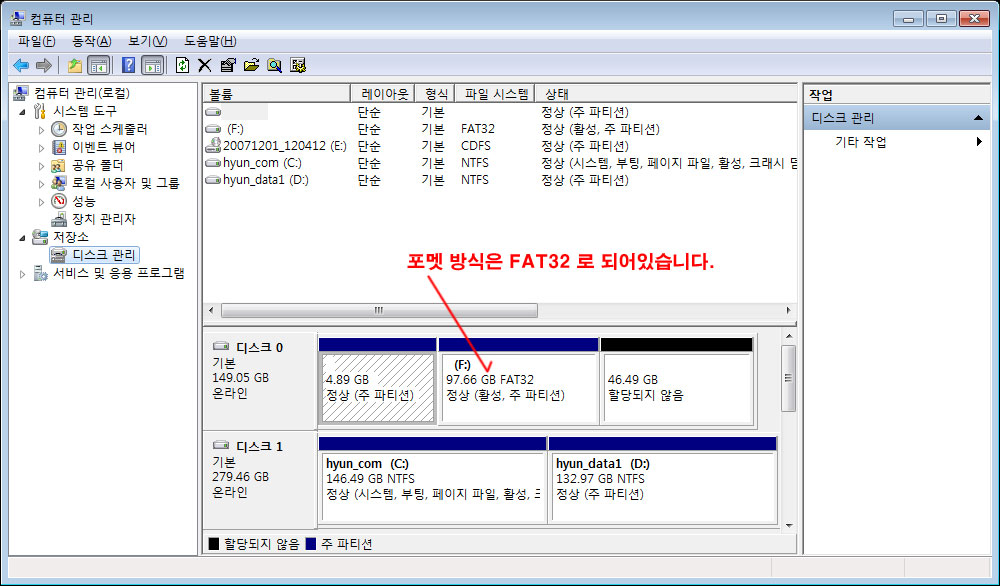The image size is (1000, 586).
Task: Expand the 서비스 및 응용 프로그램 node arrow
Action: click(23, 274)
